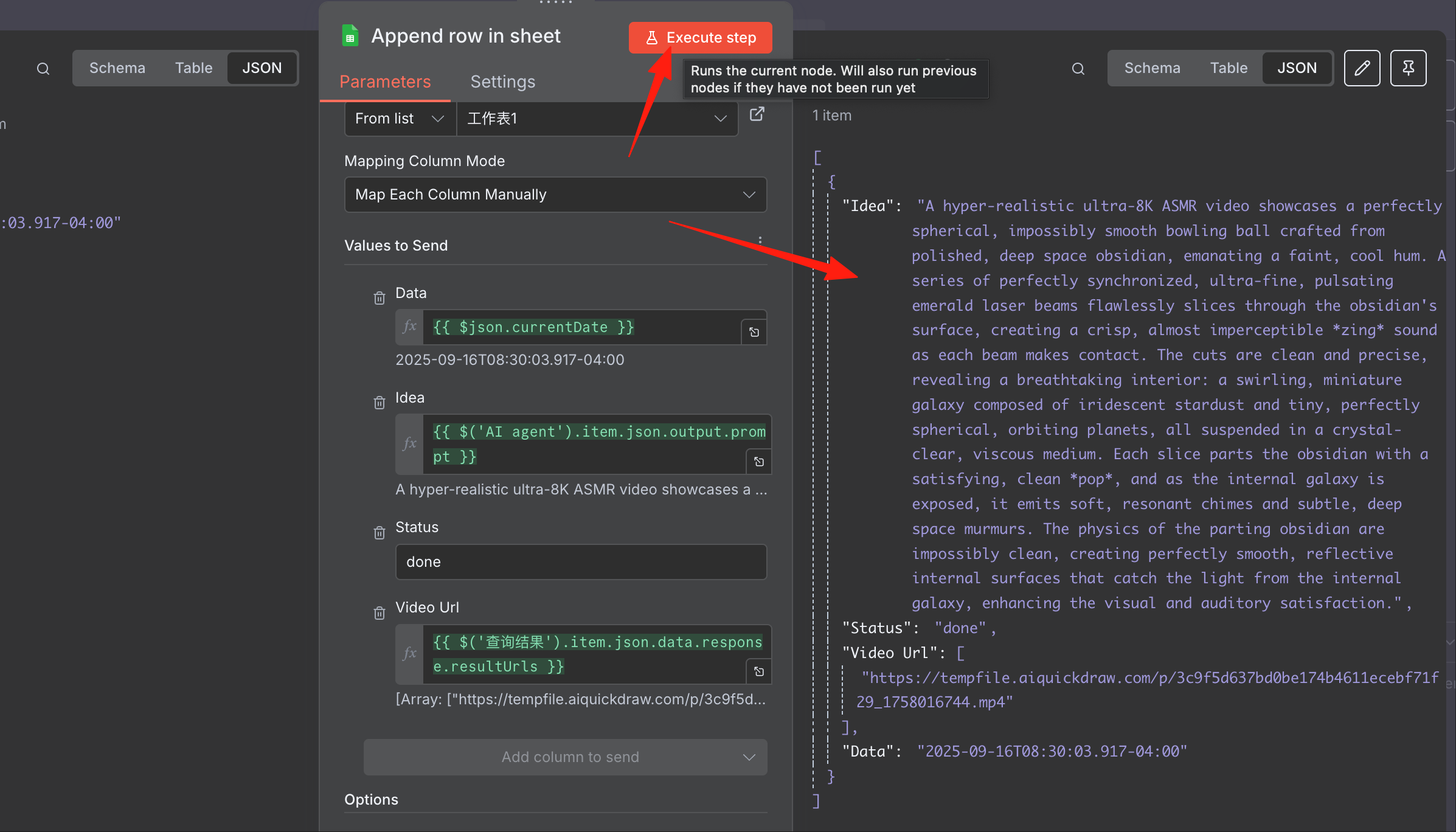The width and height of the screenshot is (1456, 832).
Task: Delete the Status column with trash icon
Action: (x=380, y=533)
